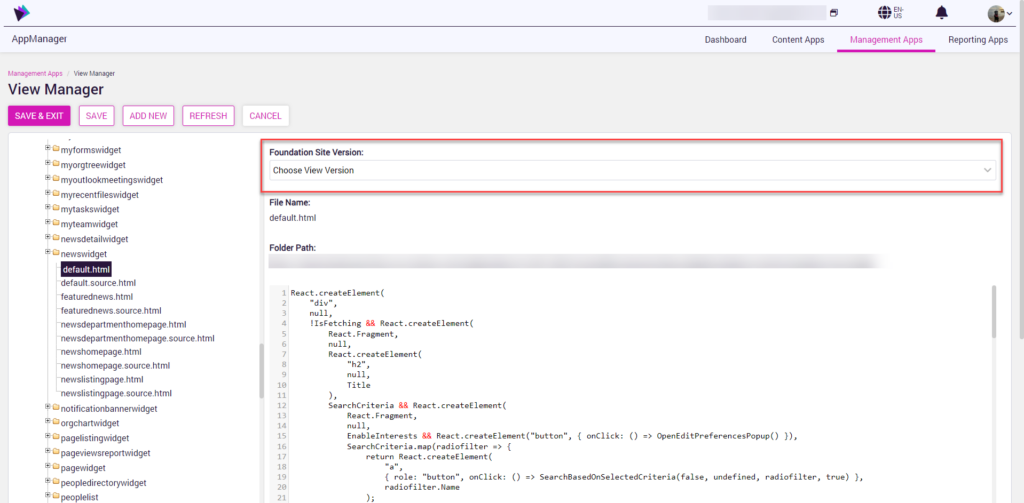
Task: Collapse the newswidget tree node
Action: tap(47, 253)
